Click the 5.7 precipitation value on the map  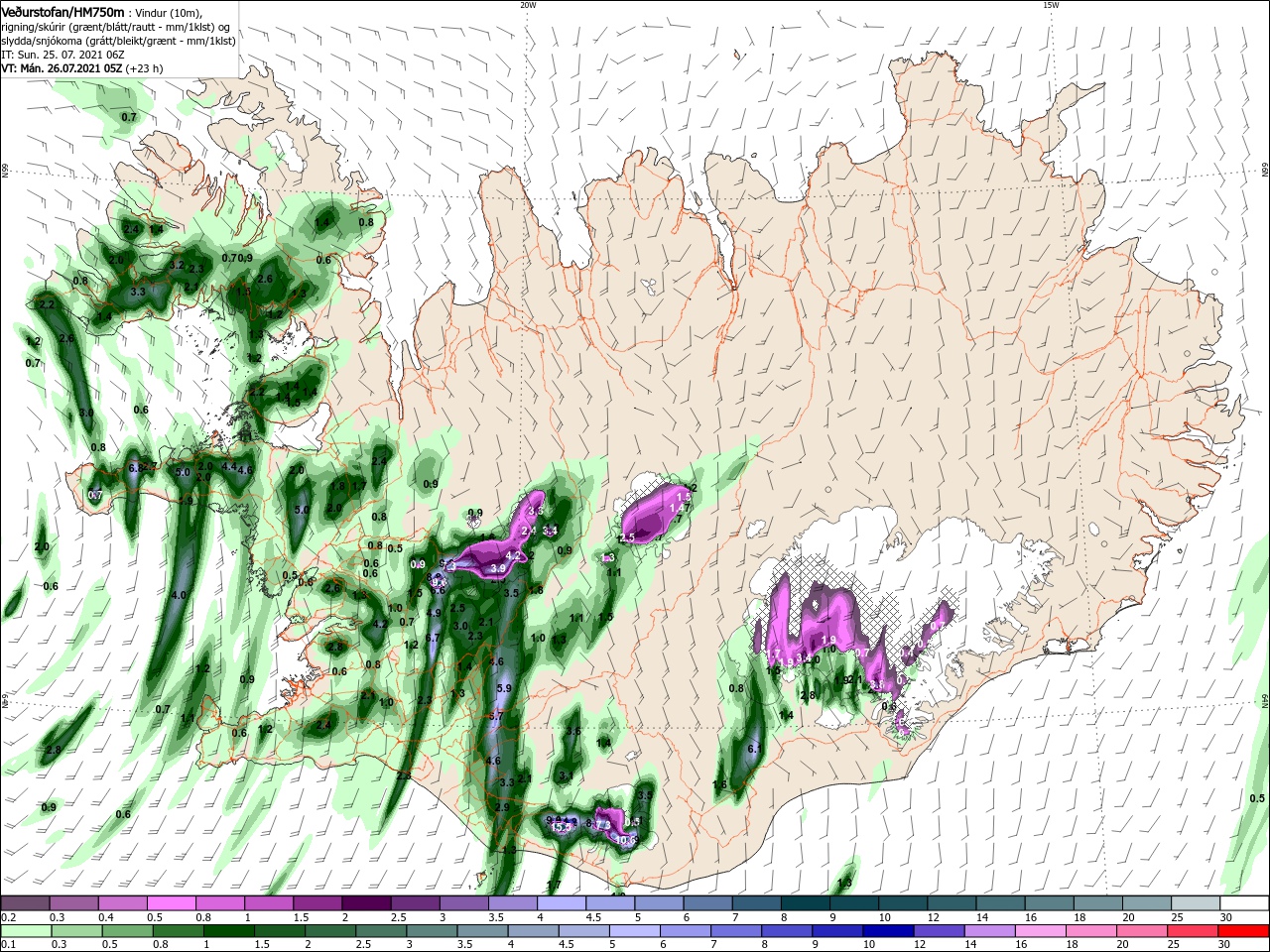click(498, 715)
